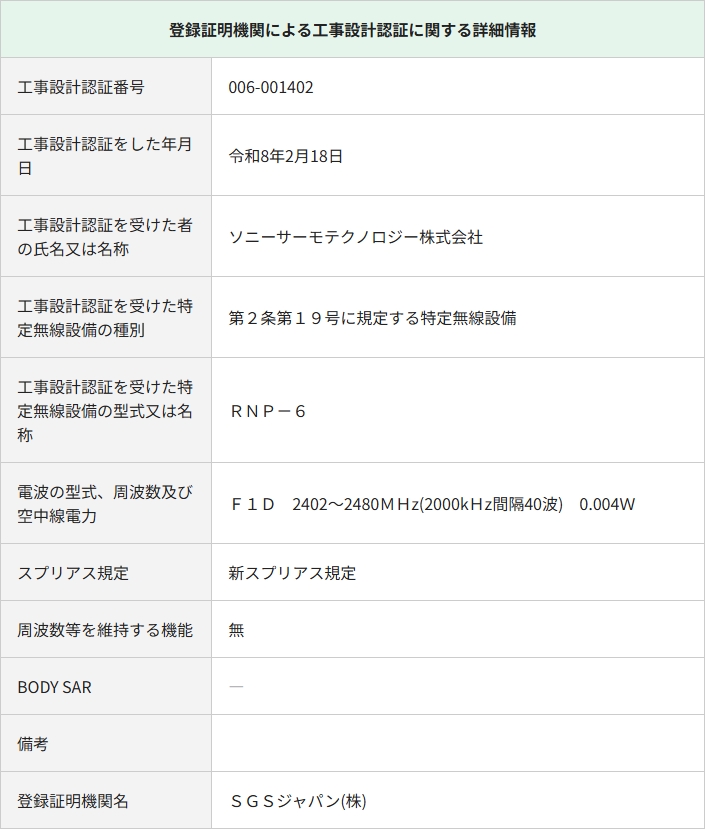Image resolution: width=705 pixels, height=829 pixels.
Task: Click the value 第２条第１９号に規定する特定無線設備
Action: (x=372, y=318)
